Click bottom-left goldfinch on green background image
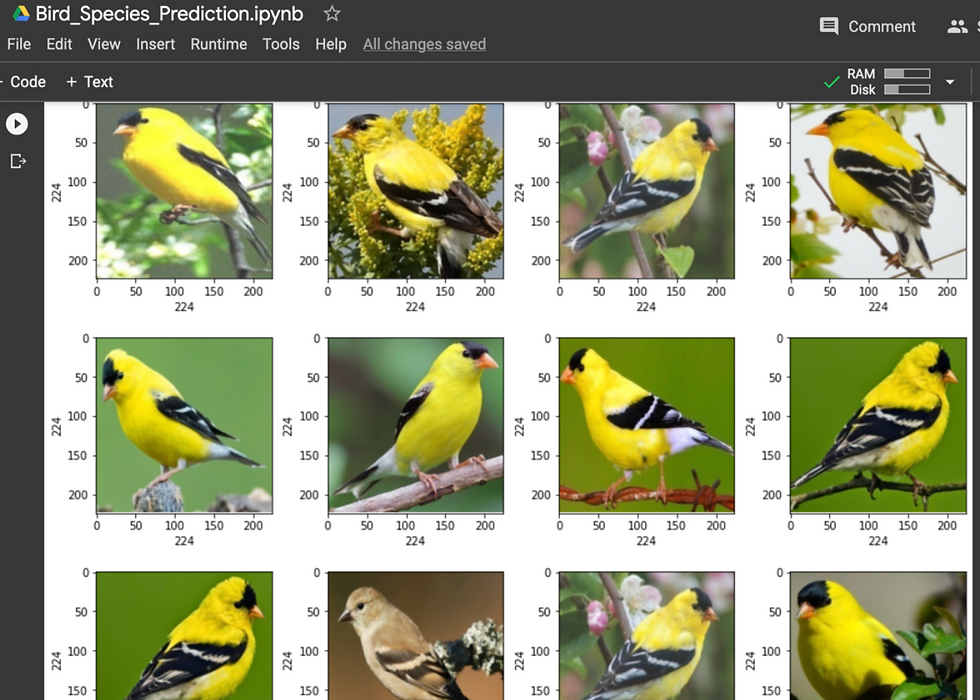 click(x=184, y=636)
